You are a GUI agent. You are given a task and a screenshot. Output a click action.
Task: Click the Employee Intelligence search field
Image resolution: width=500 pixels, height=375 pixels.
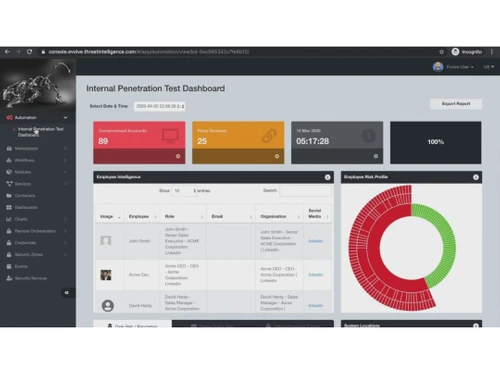(305, 191)
